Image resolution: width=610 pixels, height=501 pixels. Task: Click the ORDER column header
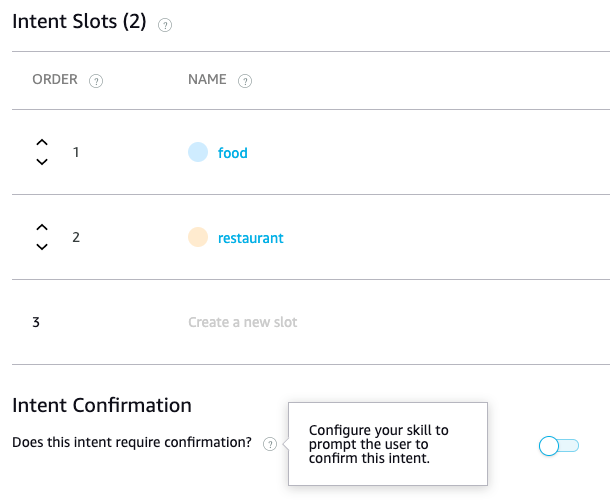pos(55,80)
